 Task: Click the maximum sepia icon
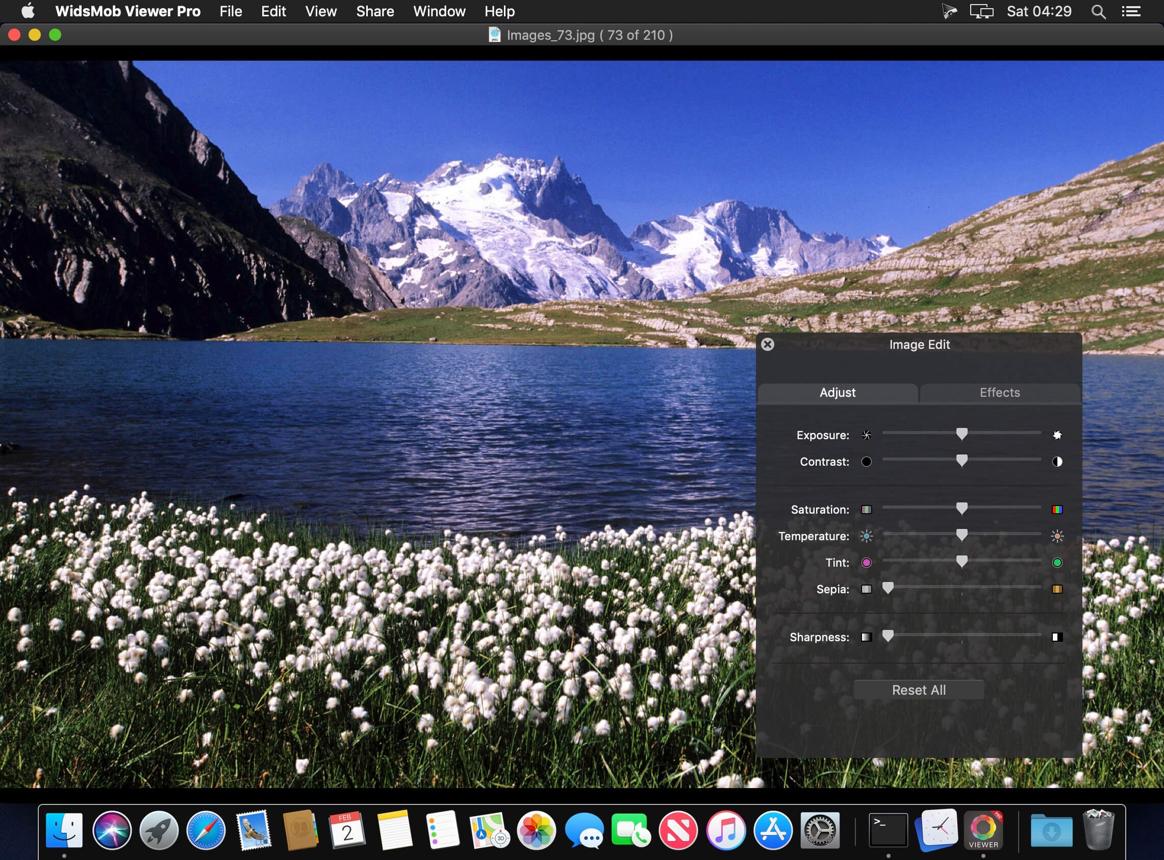[1057, 590]
